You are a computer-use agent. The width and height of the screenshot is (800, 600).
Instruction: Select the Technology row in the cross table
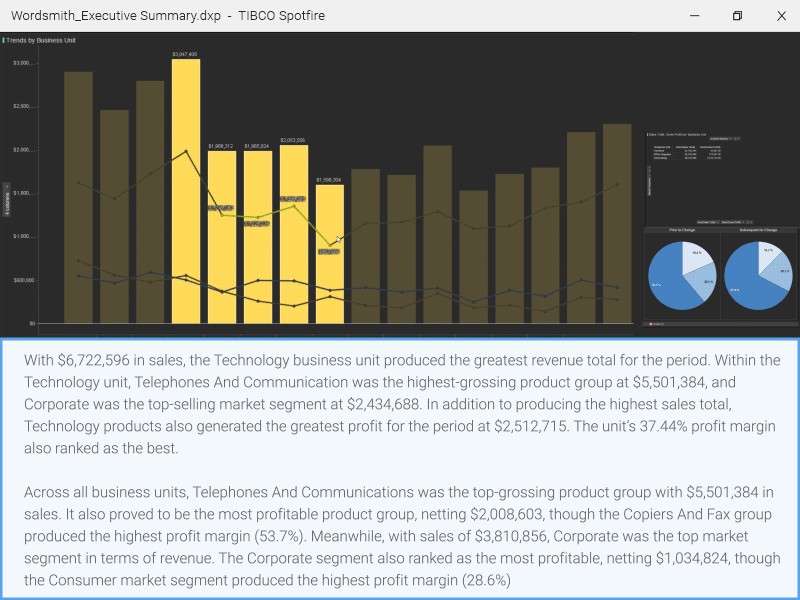click(x=658, y=157)
